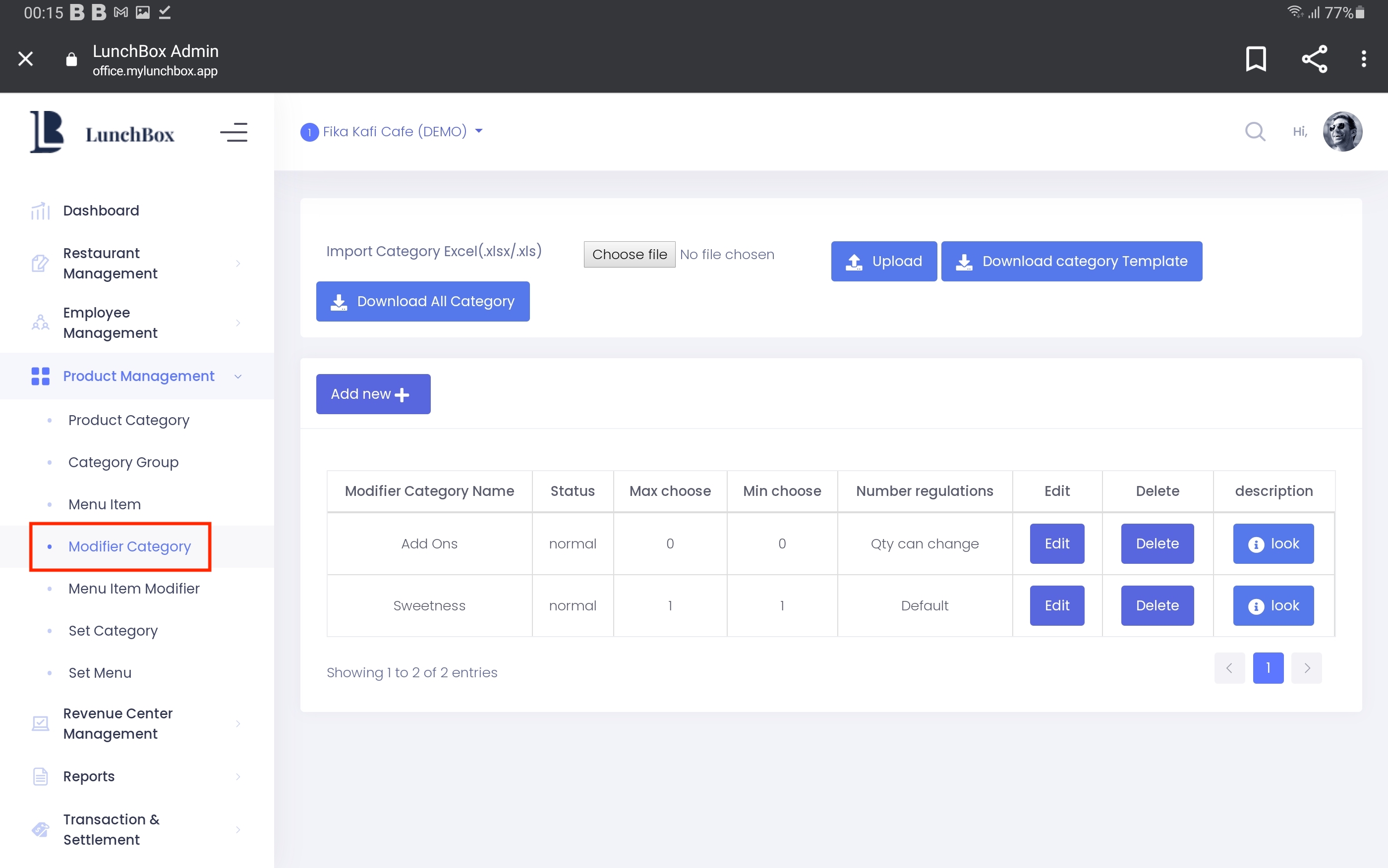This screenshot has width=1388, height=868.
Task: Expand Restaurant Management menu
Action: tap(138, 264)
